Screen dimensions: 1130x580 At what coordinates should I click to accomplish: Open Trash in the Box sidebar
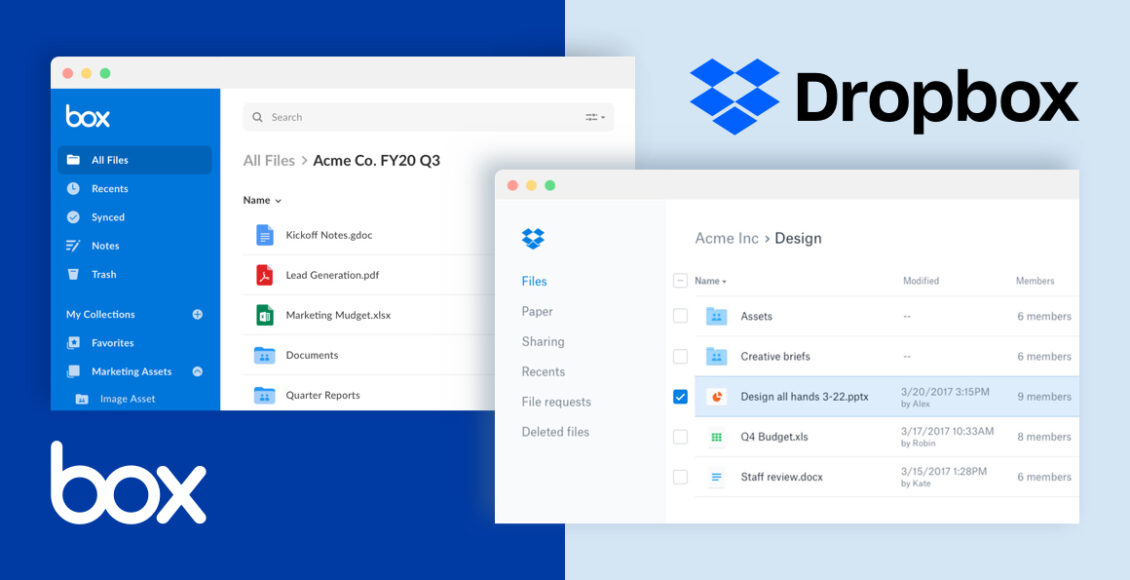pos(104,275)
